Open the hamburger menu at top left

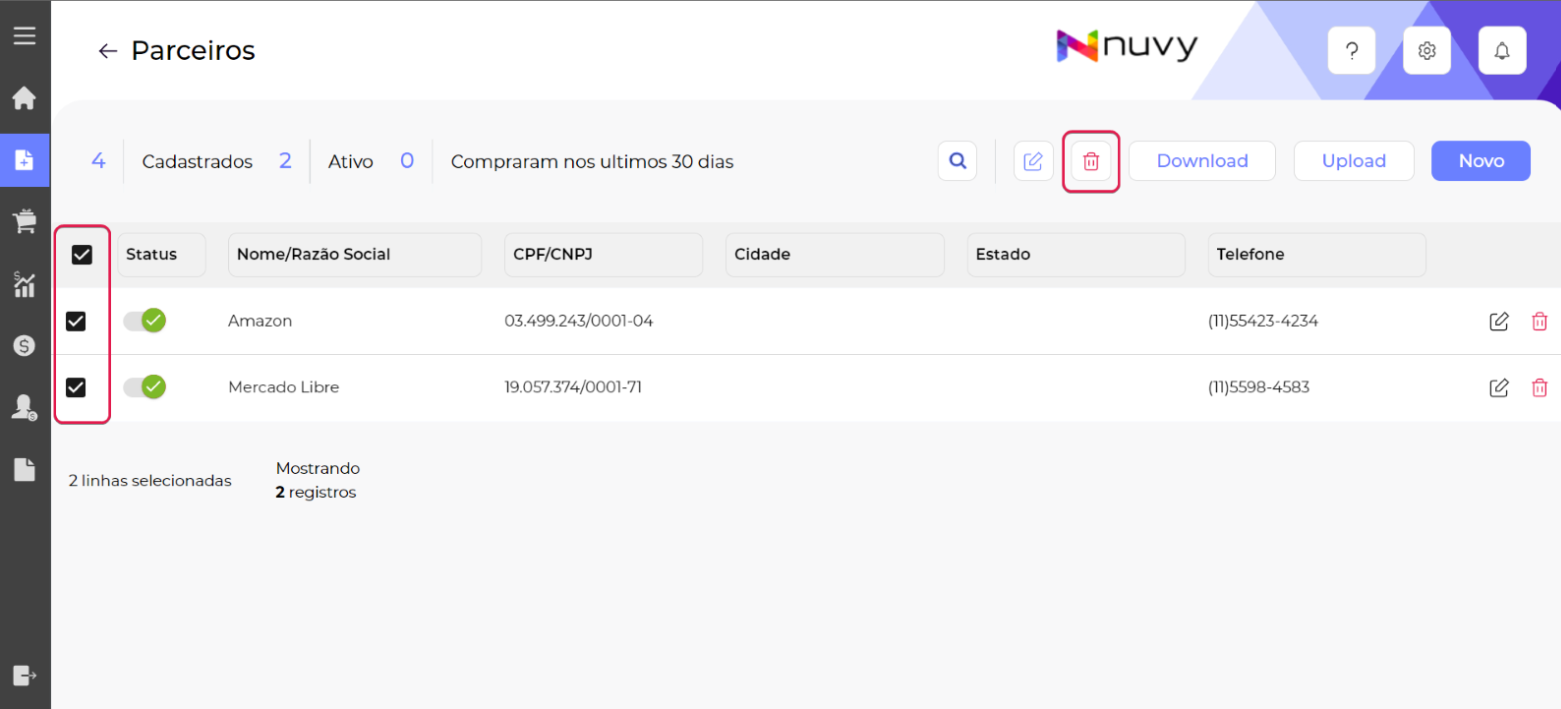pyautogui.click(x=24, y=34)
